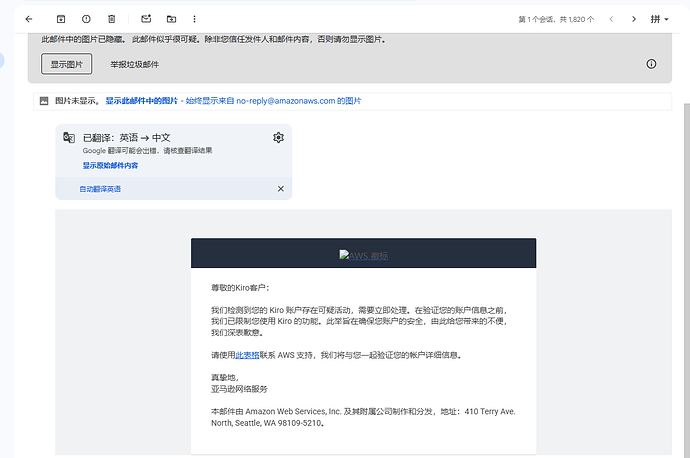Click 显示此邮件中的图片 link
690x458 pixels.
click(x=142, y=101)
